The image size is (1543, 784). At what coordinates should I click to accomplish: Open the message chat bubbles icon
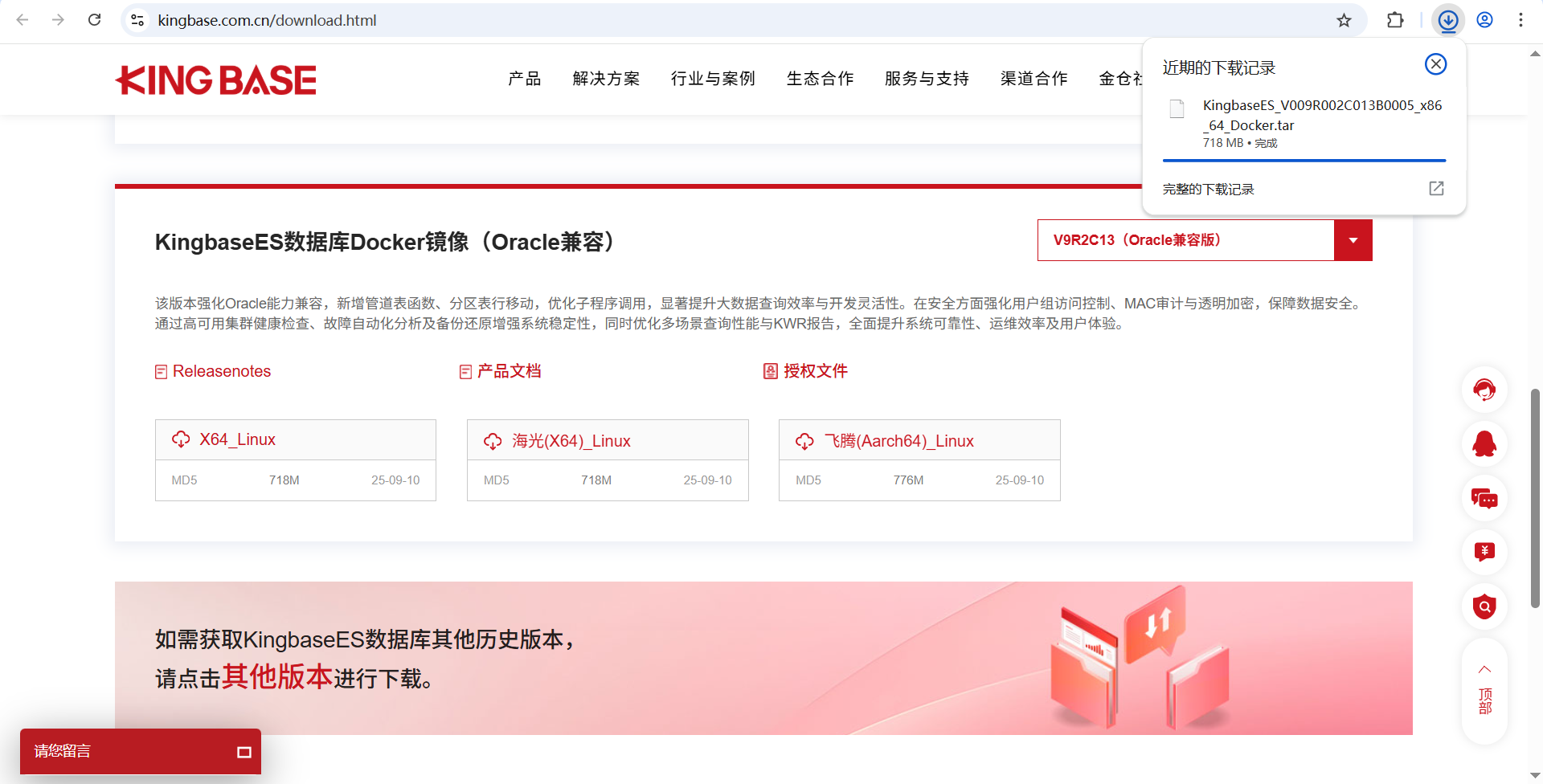1484,499
